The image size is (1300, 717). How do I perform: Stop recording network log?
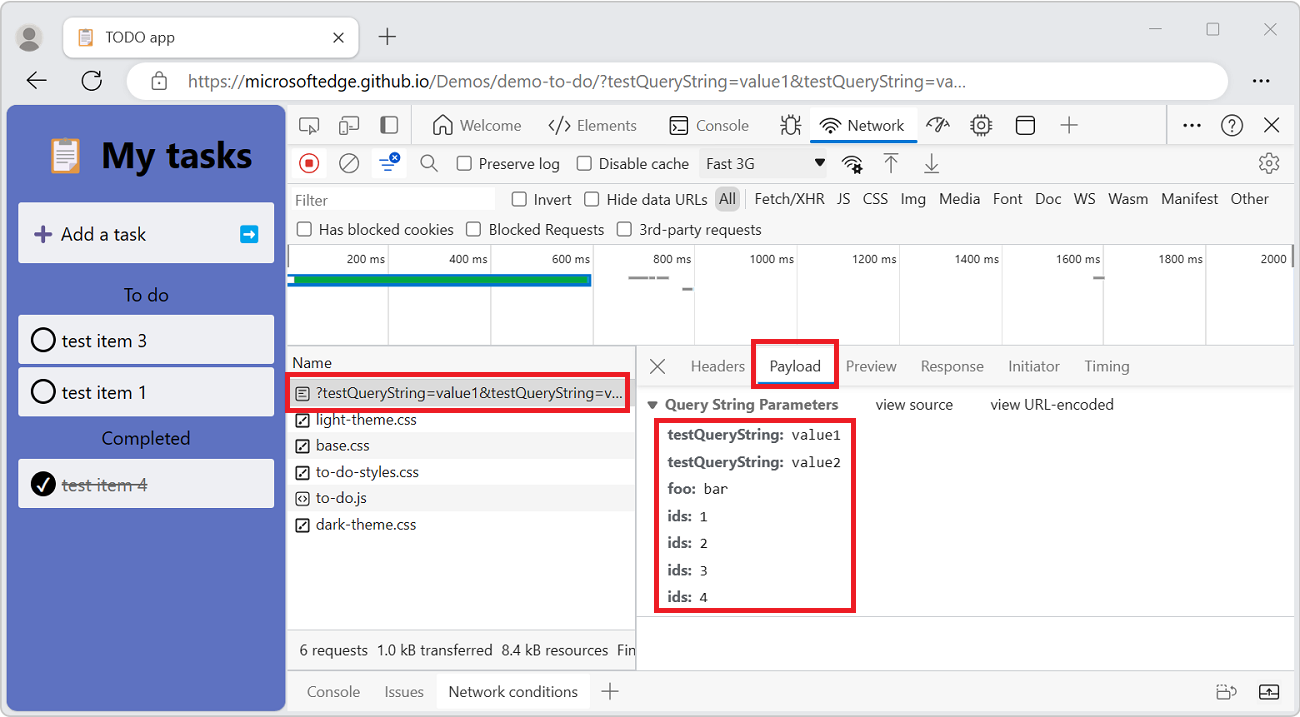(311, 163)
